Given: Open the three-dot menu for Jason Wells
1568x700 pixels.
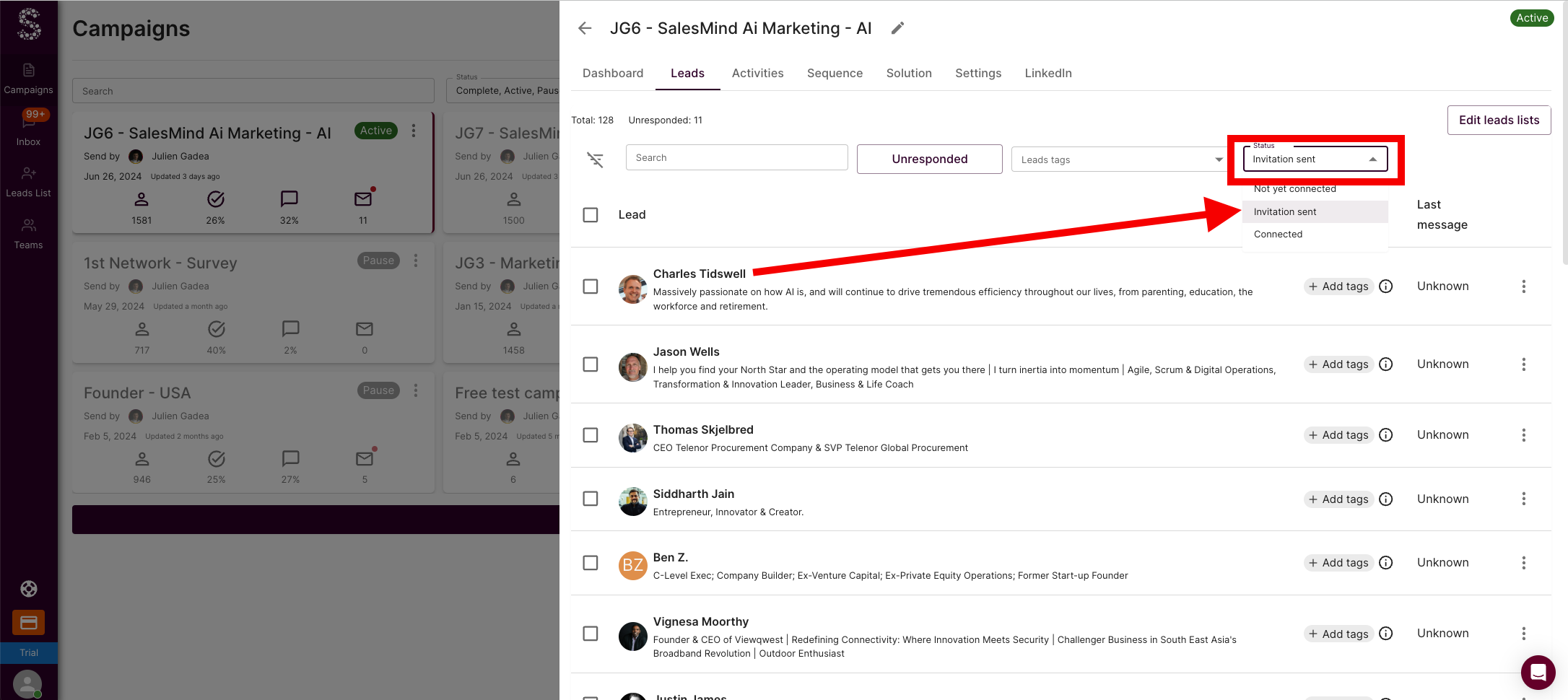Looking at the screenshot, I should 1523,364.
